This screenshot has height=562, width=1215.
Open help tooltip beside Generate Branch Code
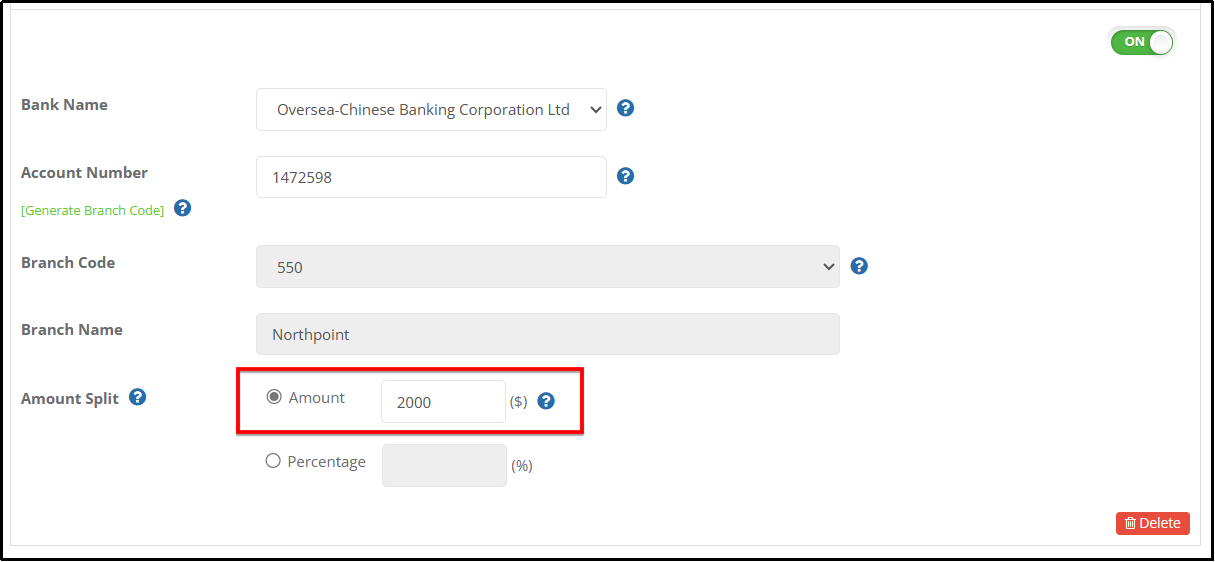[x=182, y=209]
